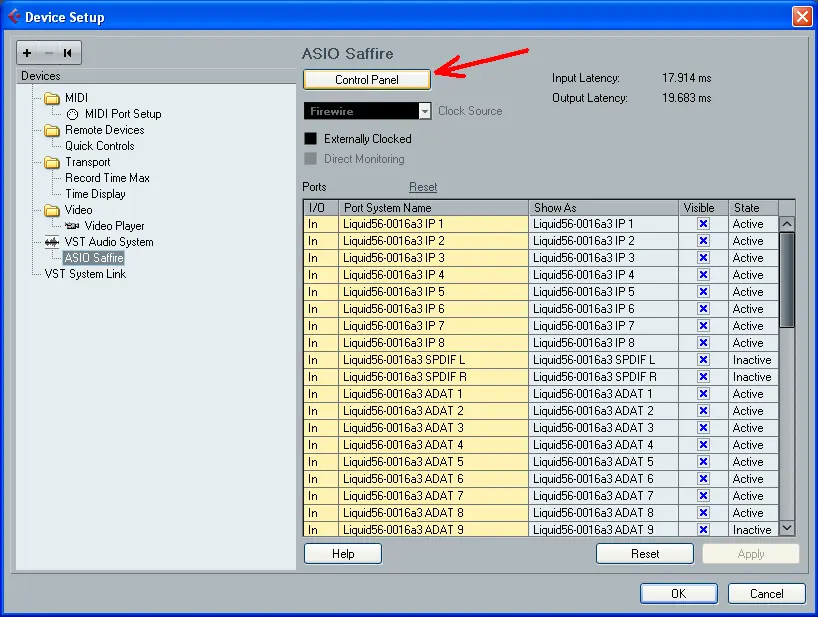
Task: Click the Apply button
Action: pos(751,554)
